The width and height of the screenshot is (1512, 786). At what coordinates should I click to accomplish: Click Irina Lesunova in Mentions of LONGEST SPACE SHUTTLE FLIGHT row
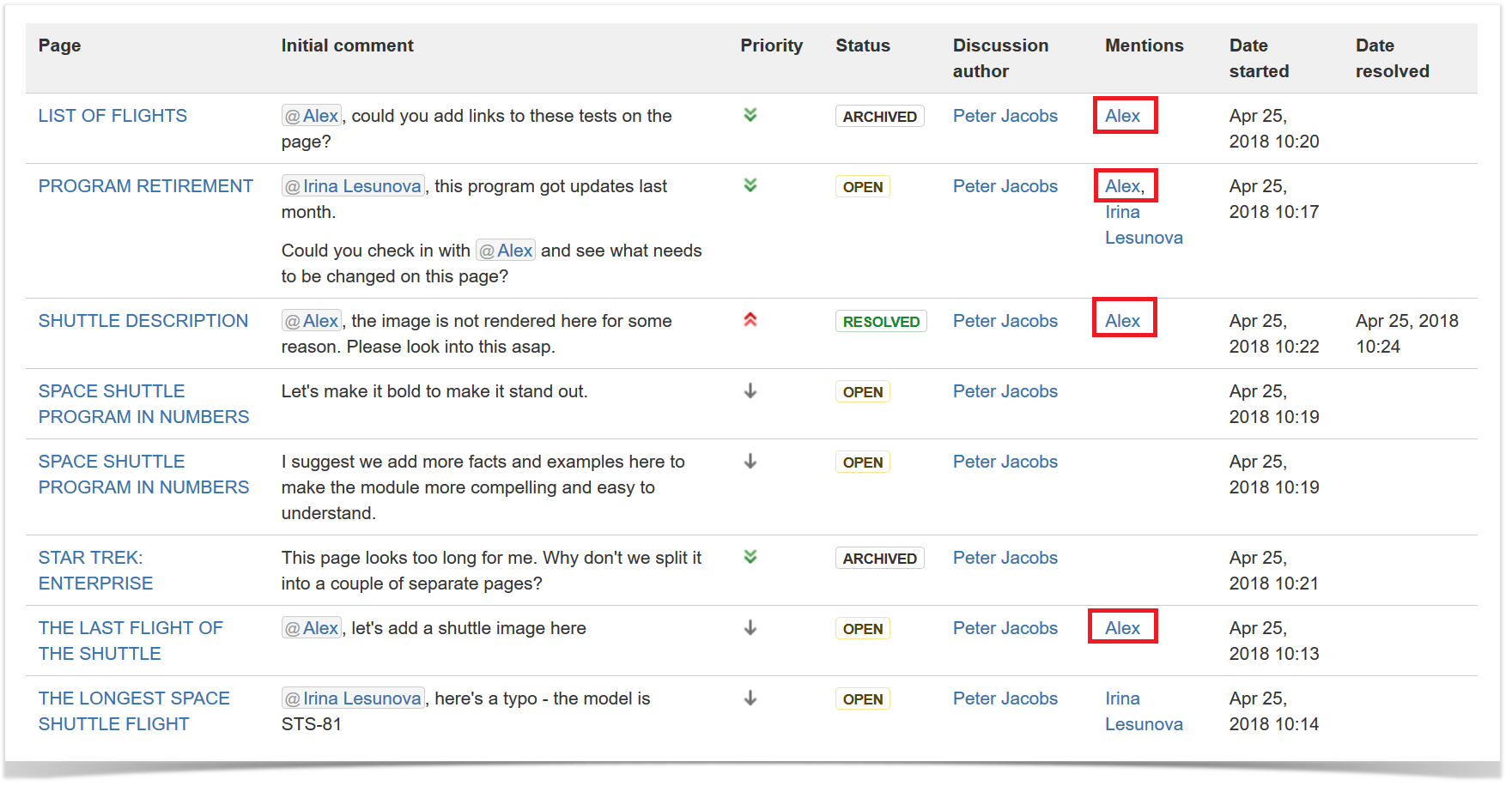tap(1144, 711)
